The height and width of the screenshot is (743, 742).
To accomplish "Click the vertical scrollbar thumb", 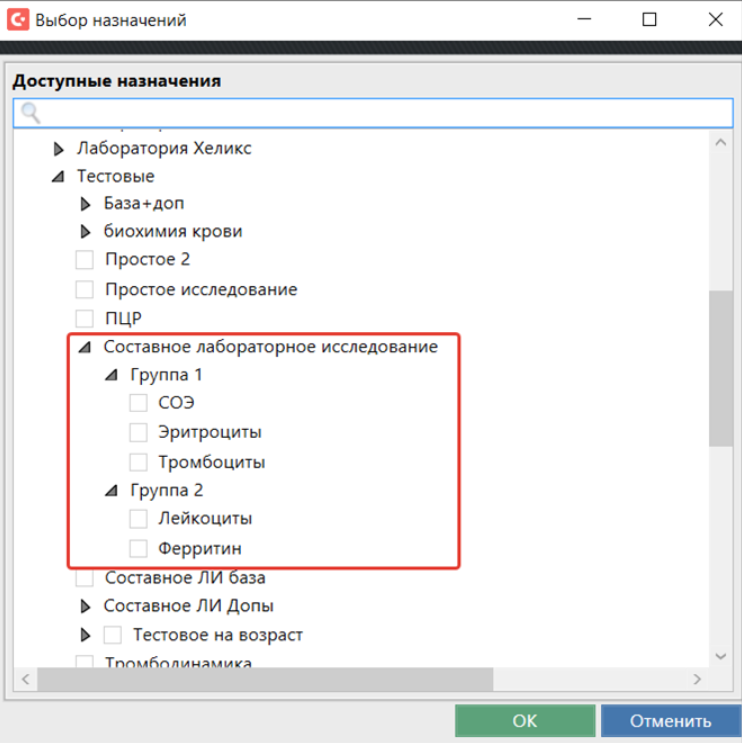I will 720,368.
